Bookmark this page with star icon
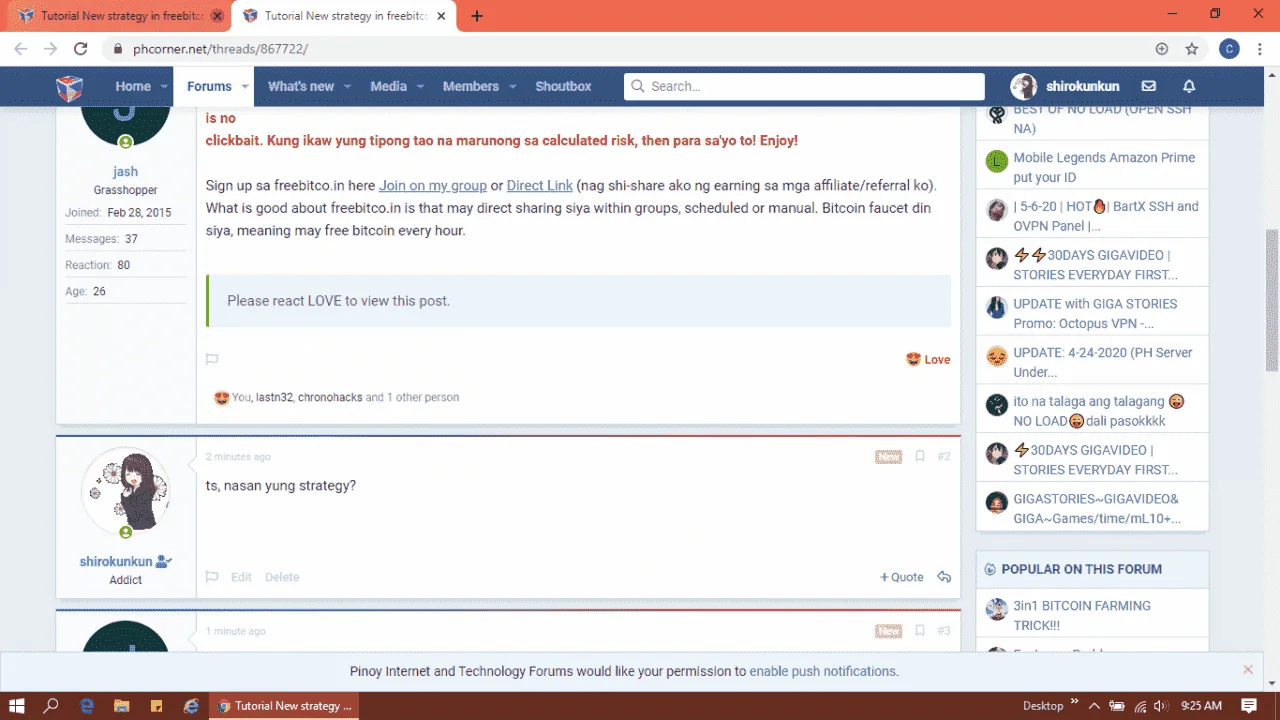 pos(1192,48)
